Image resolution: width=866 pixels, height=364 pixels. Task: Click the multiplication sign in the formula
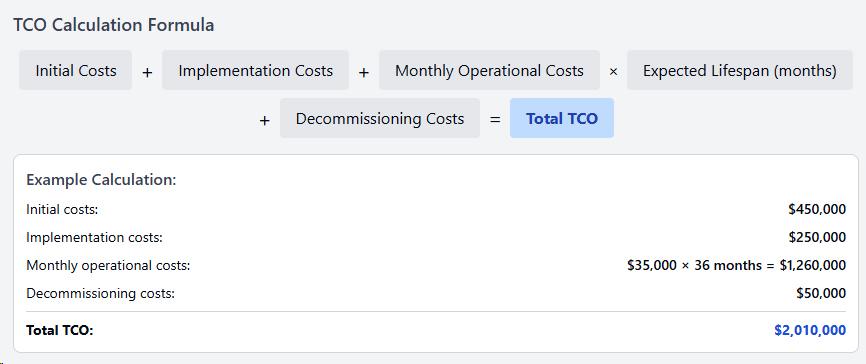[x=613, y=72]
